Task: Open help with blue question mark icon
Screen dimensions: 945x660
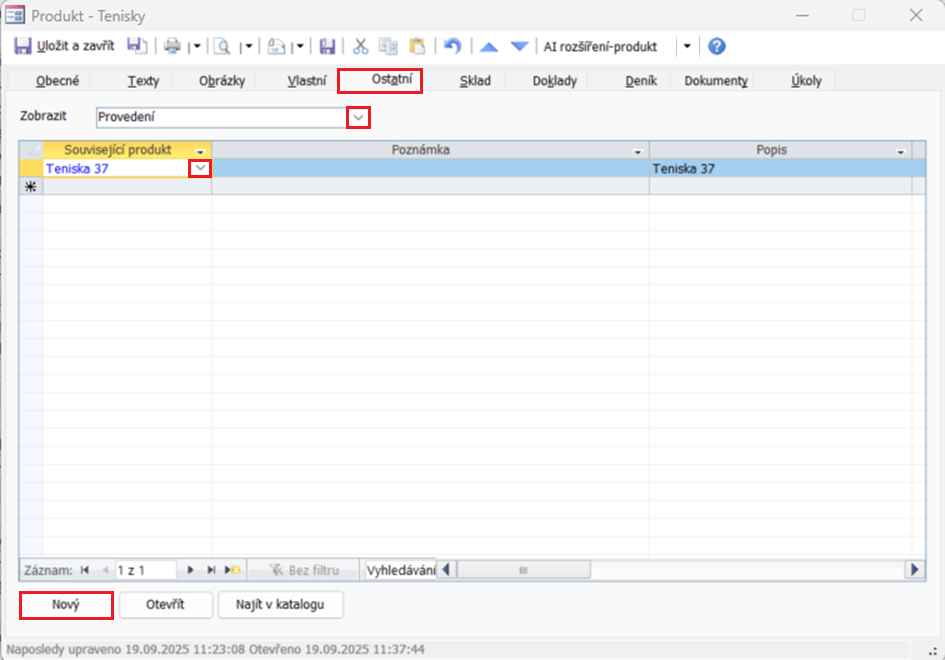Action: [x=716, y=46]
